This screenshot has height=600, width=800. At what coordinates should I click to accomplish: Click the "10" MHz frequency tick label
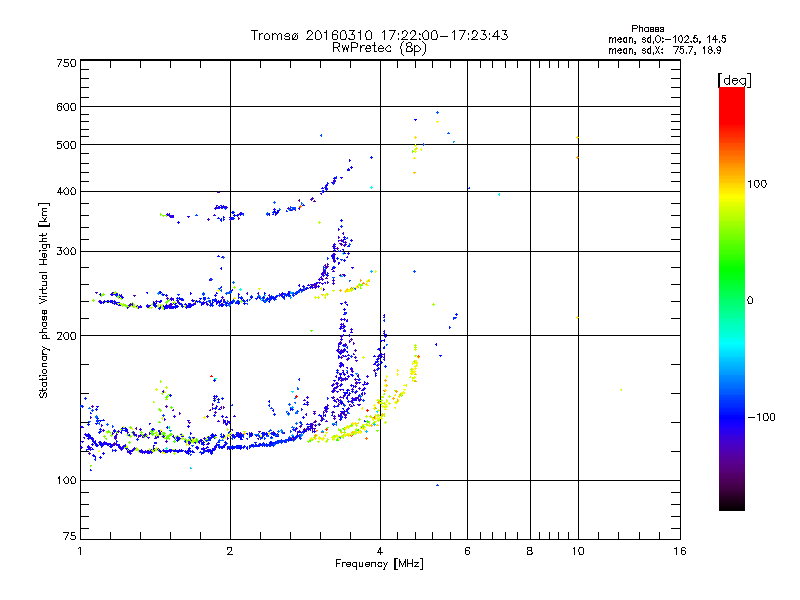578,551
